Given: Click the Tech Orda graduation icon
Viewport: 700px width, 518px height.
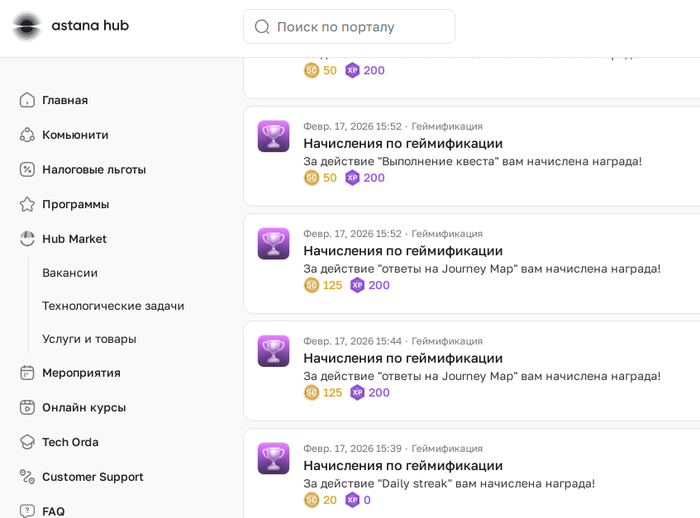Looking at the screenshot, I should tap(27, 442).
